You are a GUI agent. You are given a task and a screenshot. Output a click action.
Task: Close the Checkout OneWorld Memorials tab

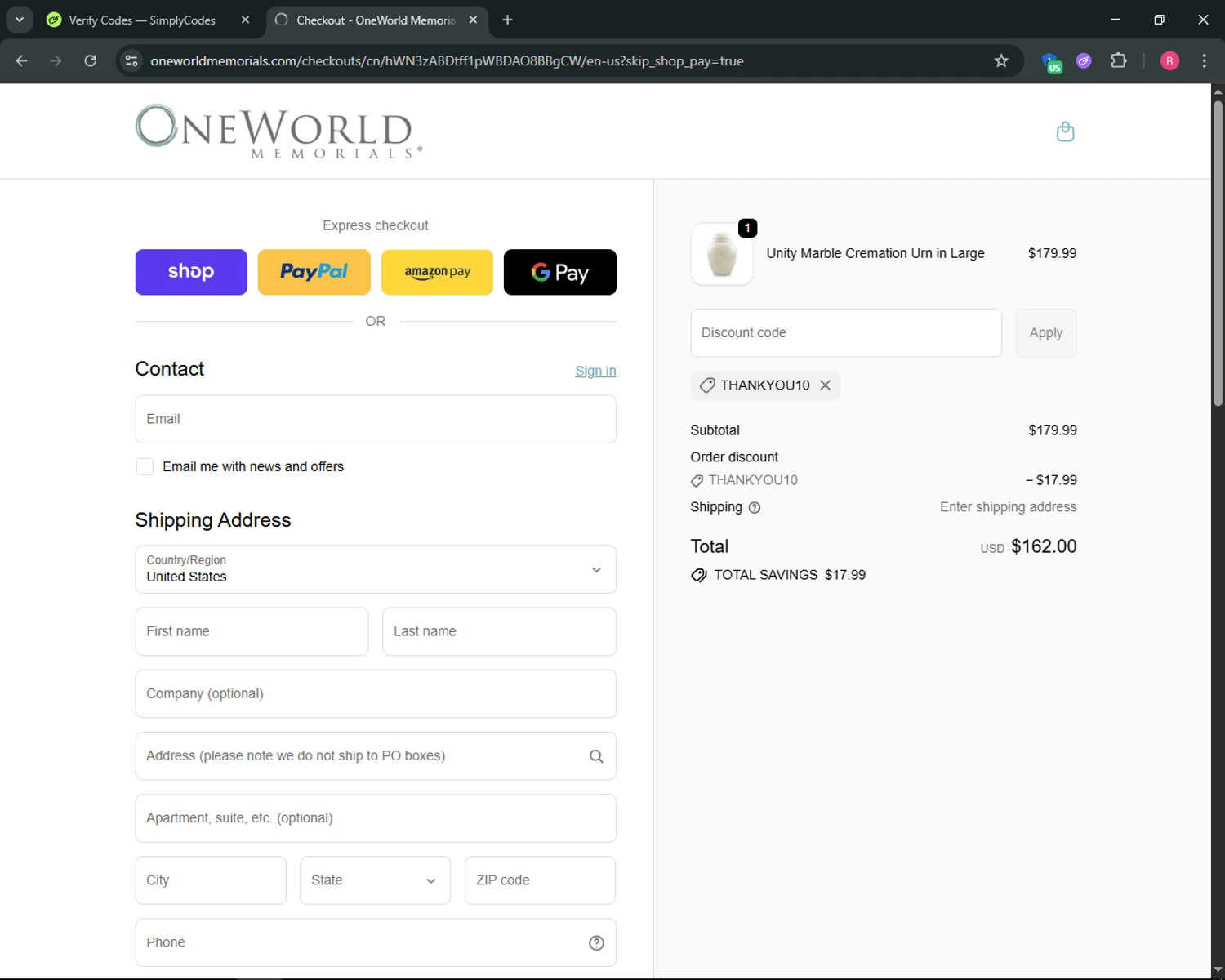pyautogui.click(x=473, y=20)
